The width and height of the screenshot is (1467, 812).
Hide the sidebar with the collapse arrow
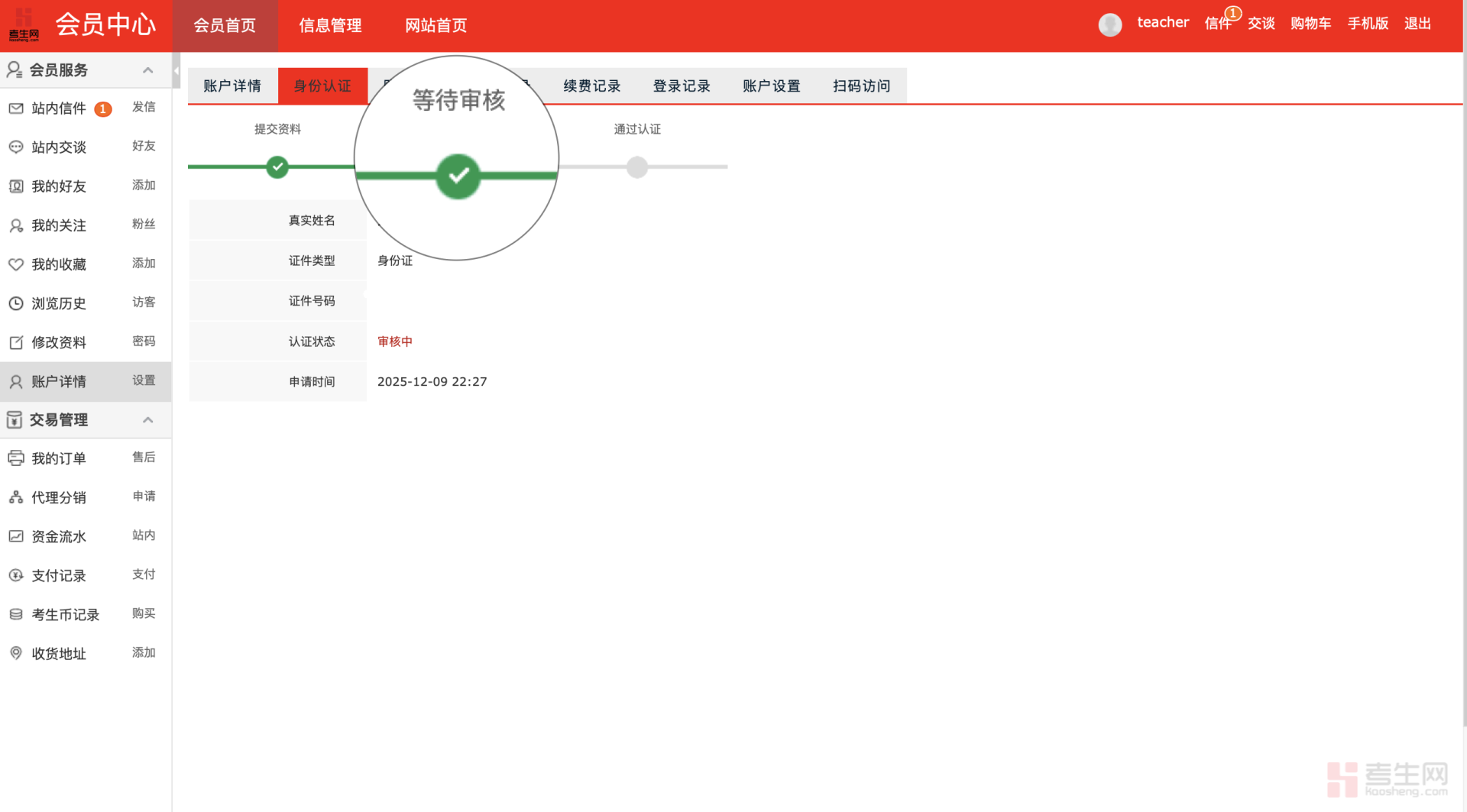176,71
